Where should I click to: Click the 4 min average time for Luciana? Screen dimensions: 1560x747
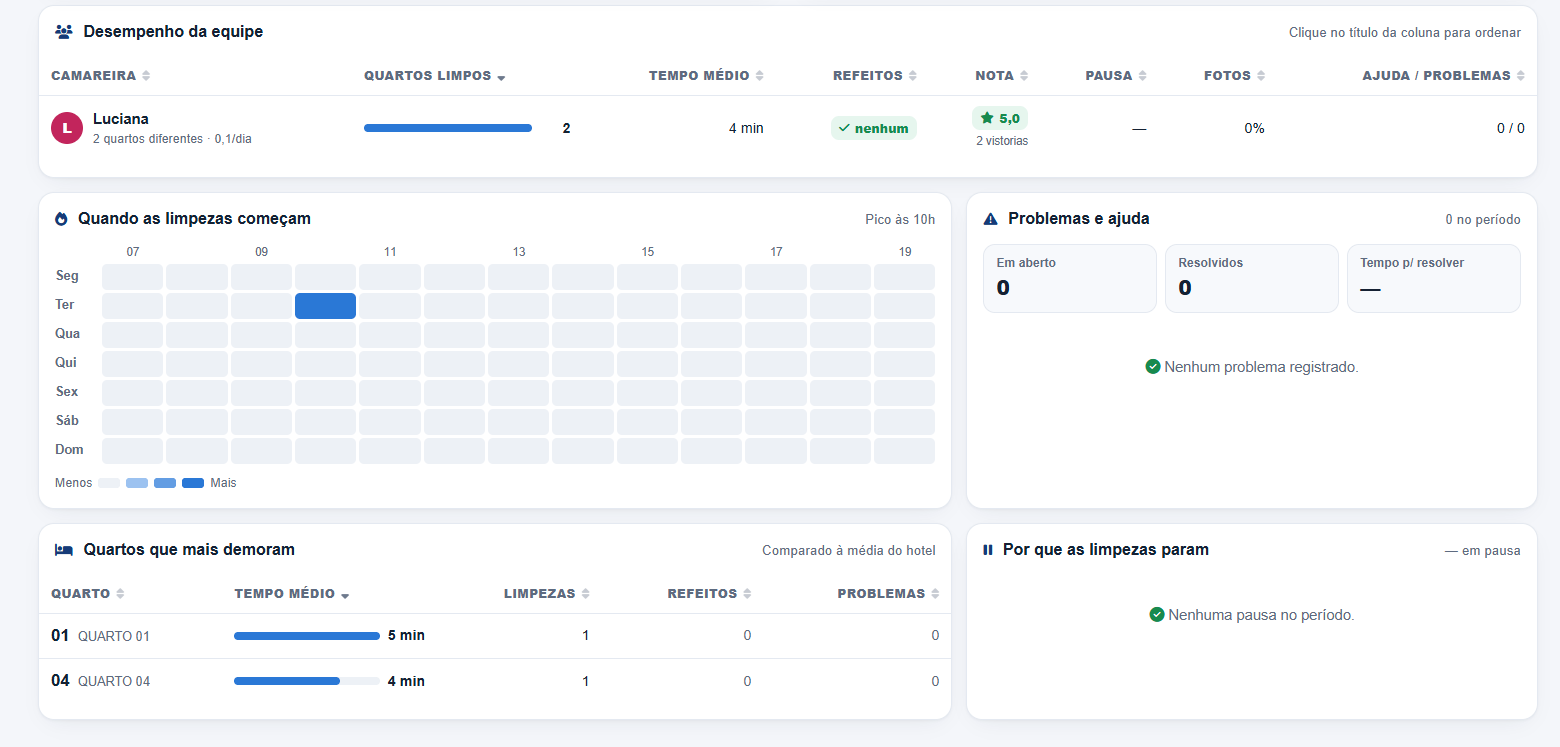point(746,128)
